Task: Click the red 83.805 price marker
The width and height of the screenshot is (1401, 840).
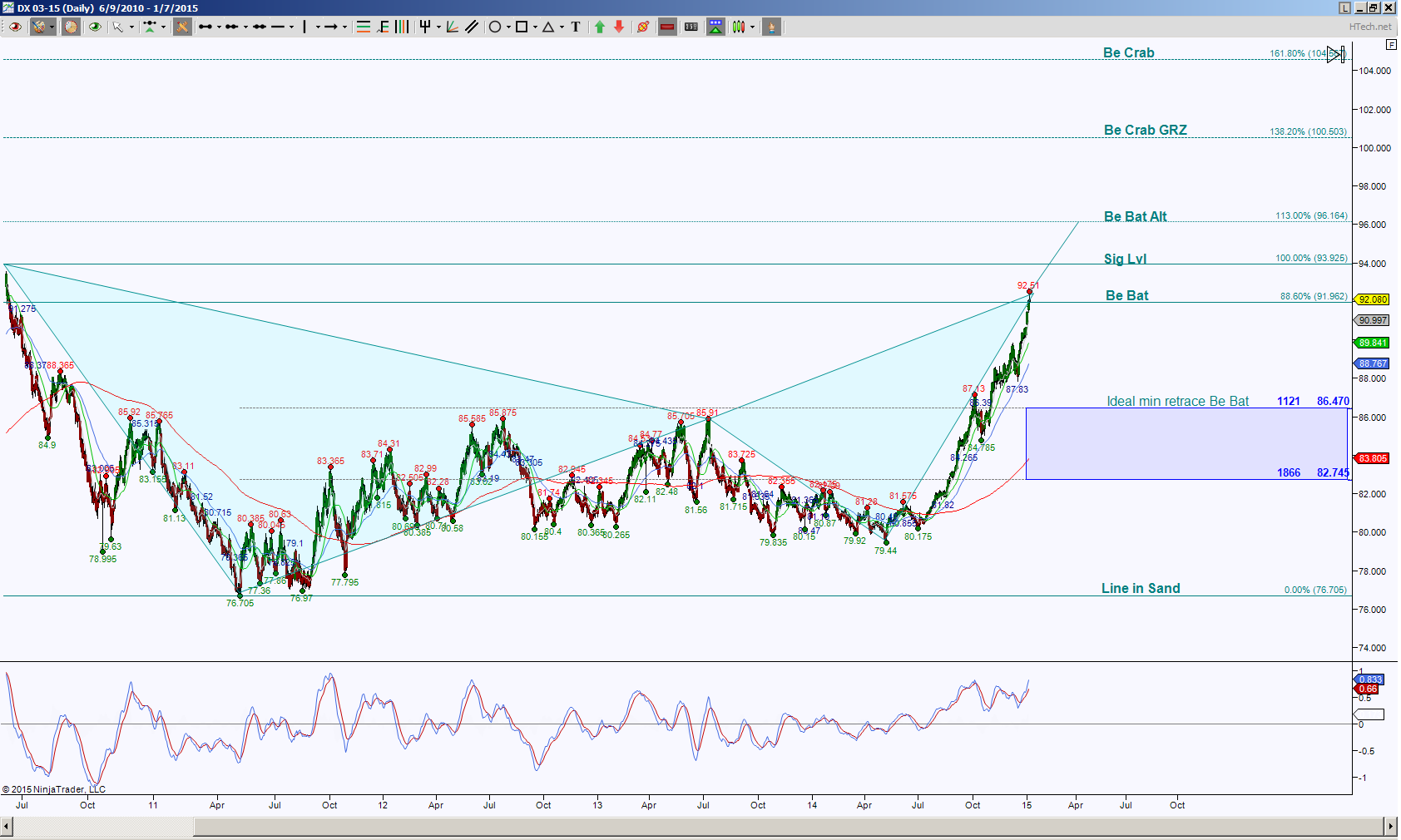Action: pyautogui.click(x=1372, y=458)
